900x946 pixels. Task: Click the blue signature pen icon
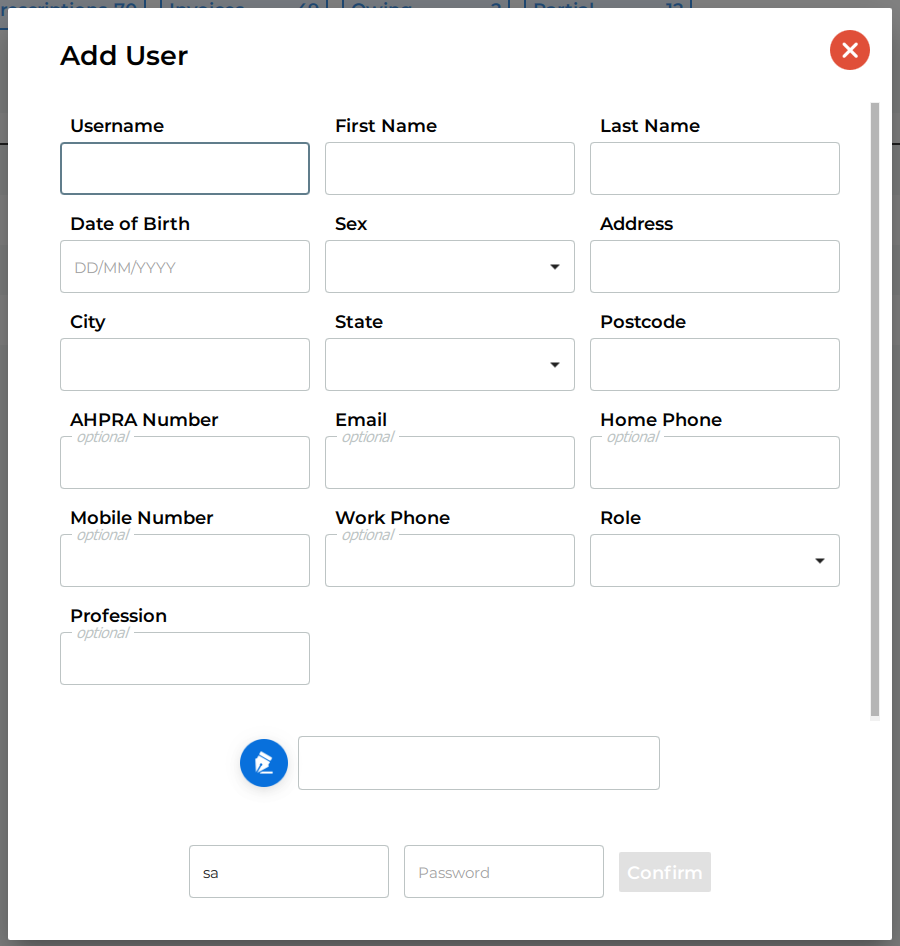[x=264, y=763]
